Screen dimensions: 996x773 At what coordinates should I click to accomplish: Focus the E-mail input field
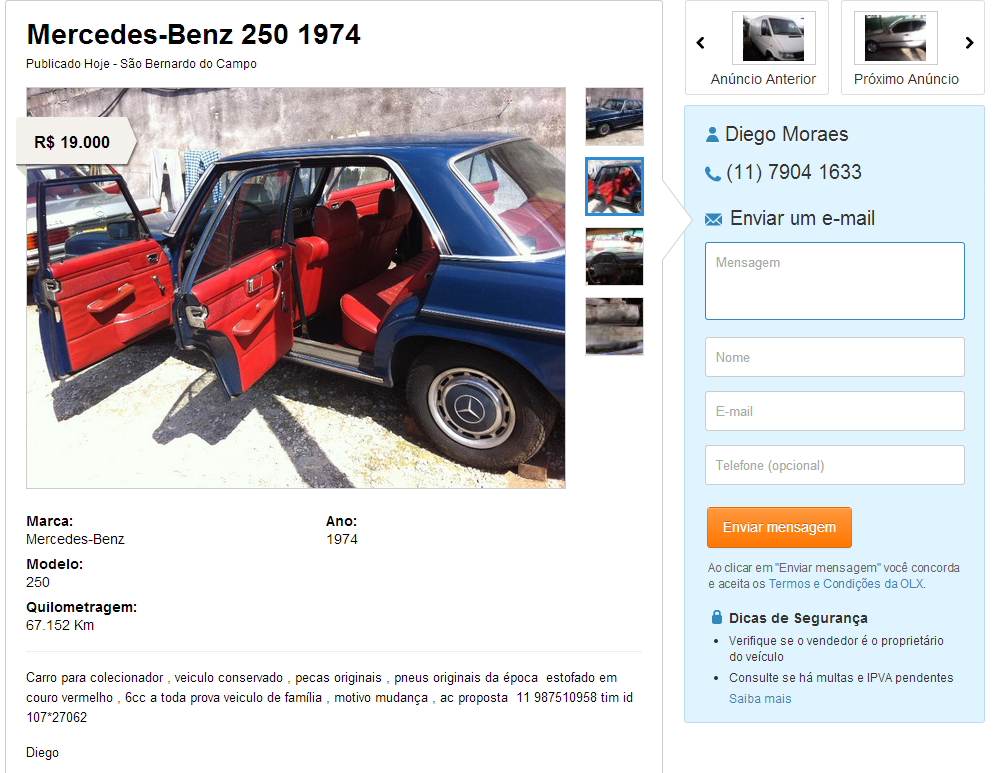[x=835, y=411]
